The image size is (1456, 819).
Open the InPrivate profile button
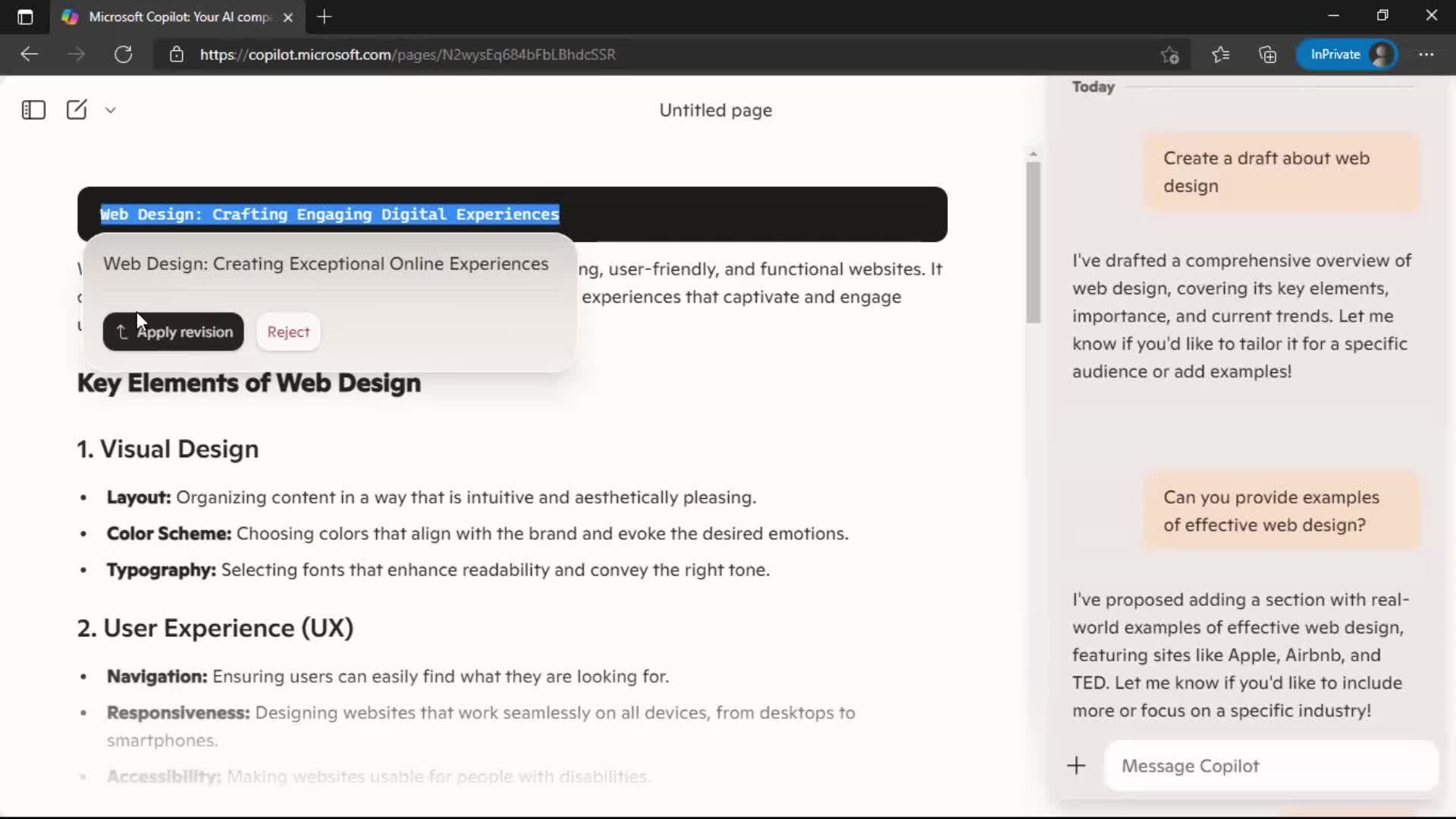[1347, 55]
